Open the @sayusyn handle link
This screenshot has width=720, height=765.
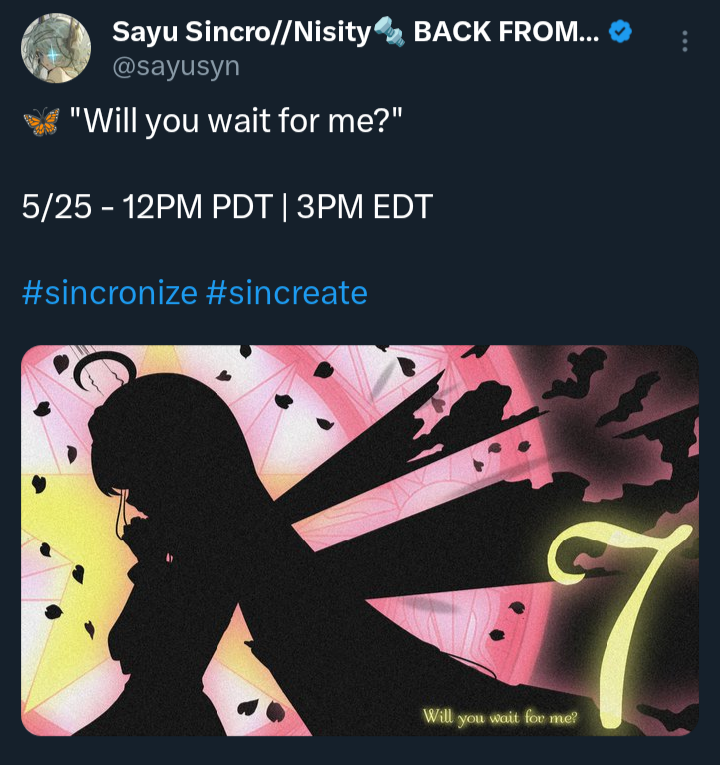[x=176, y=66]
